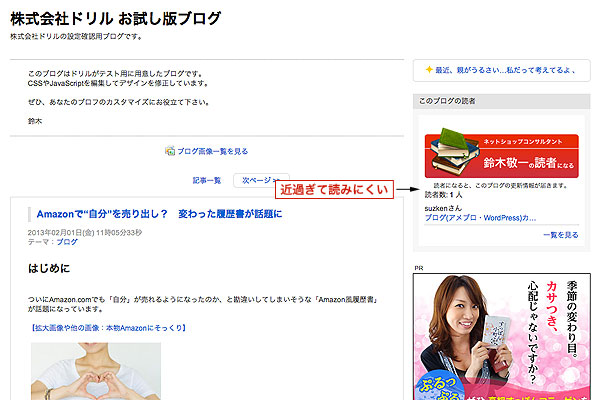Click the PR label above advertisement
Viewport: 600px width, 400px height.
[419, 268]
